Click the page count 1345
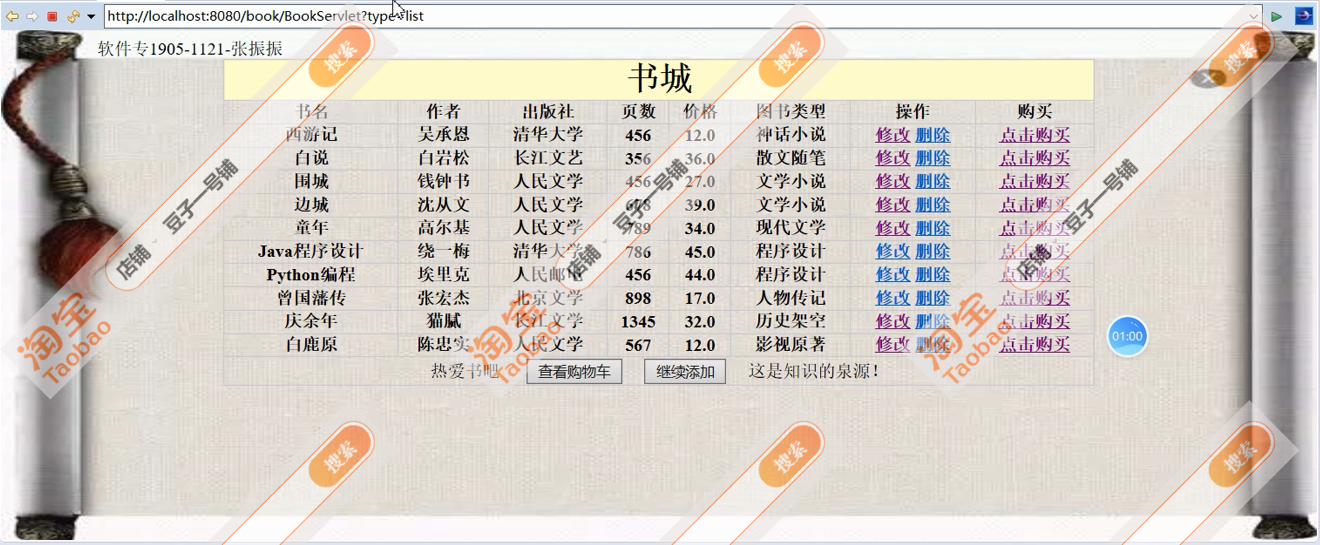1320x545 pixels. tap(638, 321)
